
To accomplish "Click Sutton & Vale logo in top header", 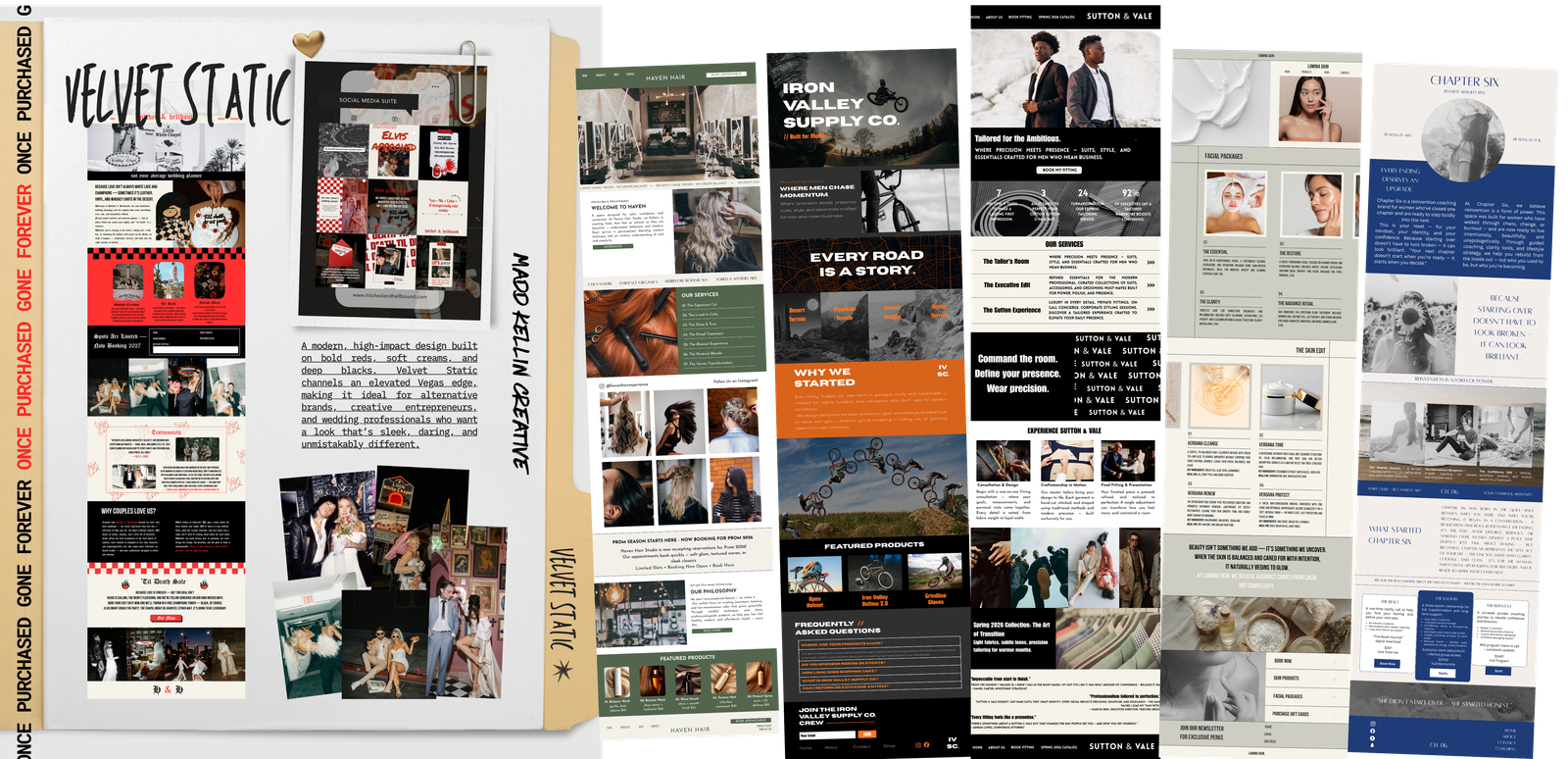I will [x=1119, y=16].
